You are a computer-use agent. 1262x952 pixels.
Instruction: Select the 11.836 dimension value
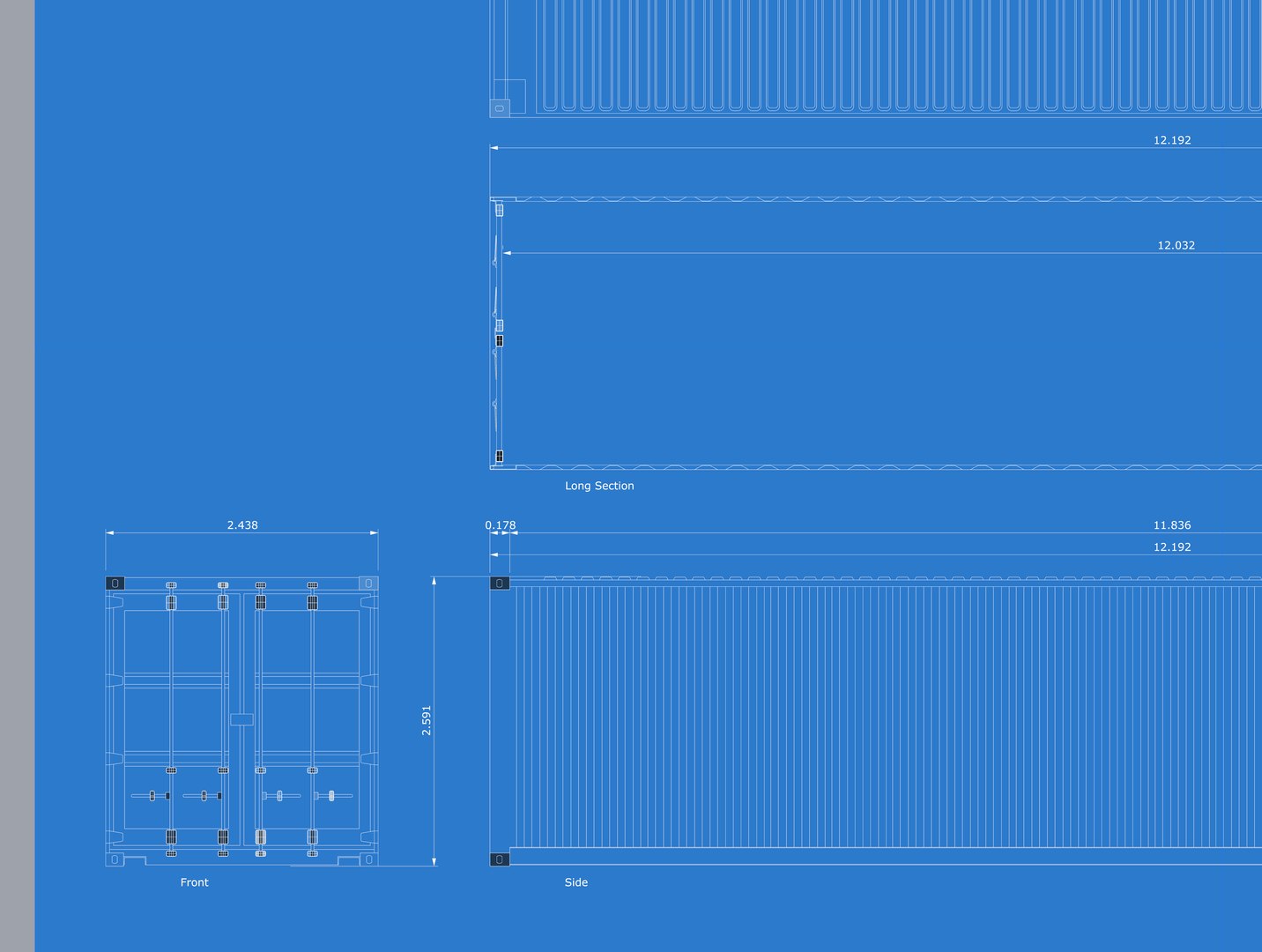1172,525
